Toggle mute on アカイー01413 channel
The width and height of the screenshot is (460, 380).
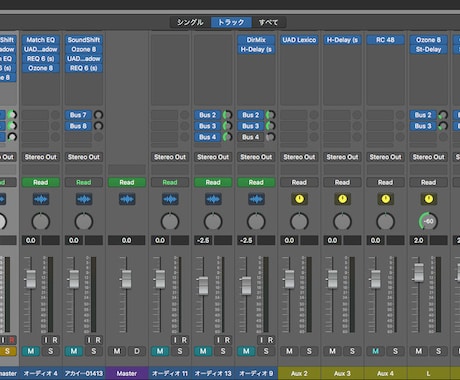pyautogui.click(x=74, y=351)
